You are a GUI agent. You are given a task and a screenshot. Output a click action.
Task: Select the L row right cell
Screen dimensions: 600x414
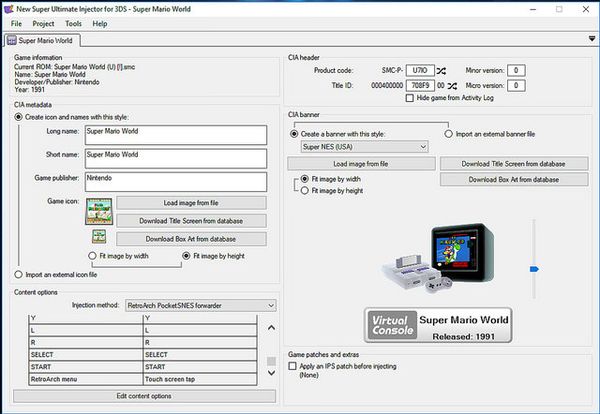pyautogui.click(x=200, y=330)
